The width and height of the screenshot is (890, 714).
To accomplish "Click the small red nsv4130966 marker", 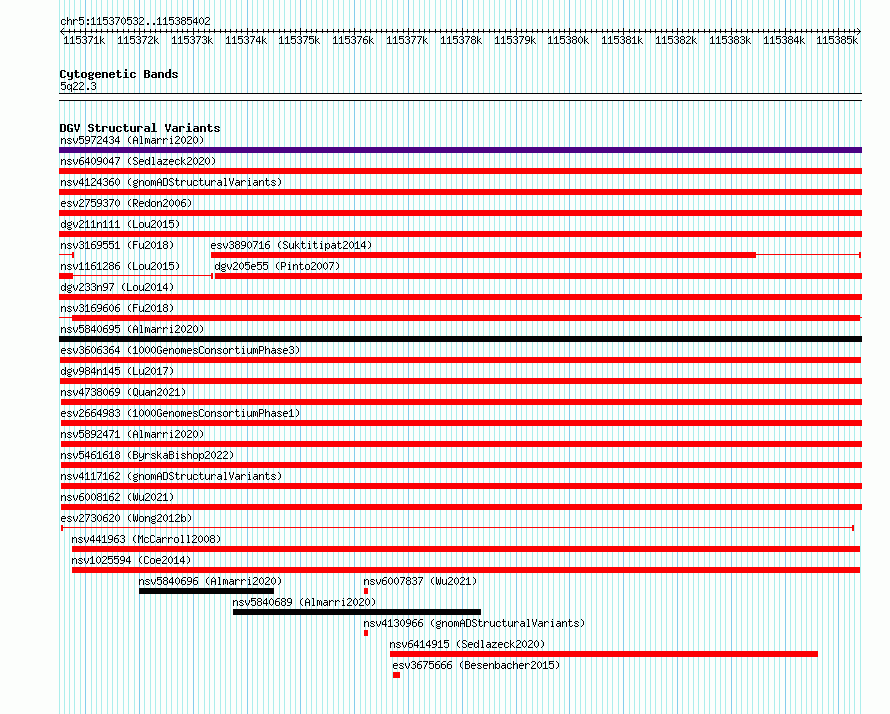I will 366,633.
